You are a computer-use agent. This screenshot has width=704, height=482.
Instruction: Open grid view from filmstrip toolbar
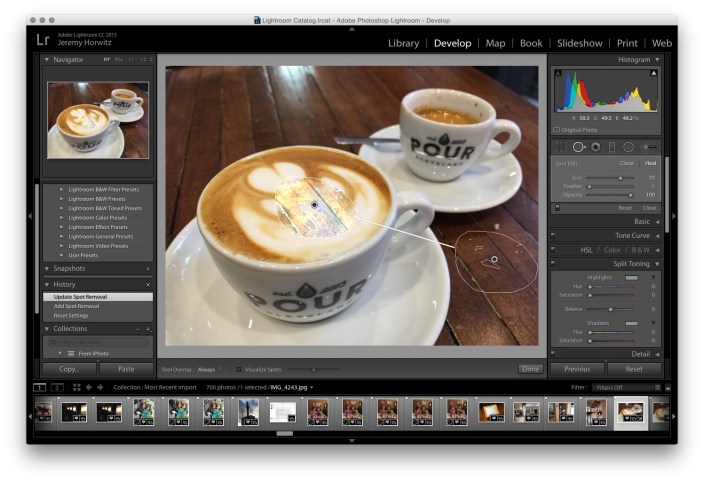pyautogui.click(x=77, y=386)
